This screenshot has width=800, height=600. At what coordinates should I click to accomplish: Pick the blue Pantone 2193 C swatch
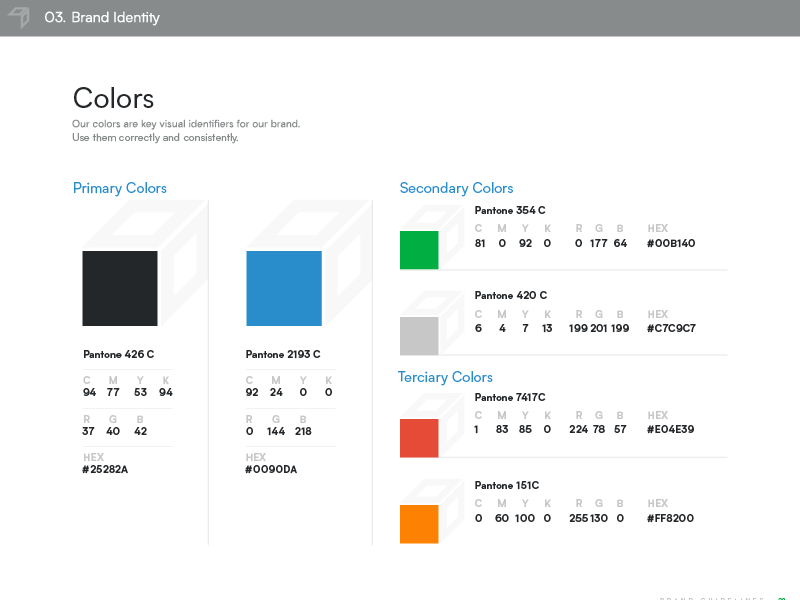pyautogui.click(x=284, y=288)
